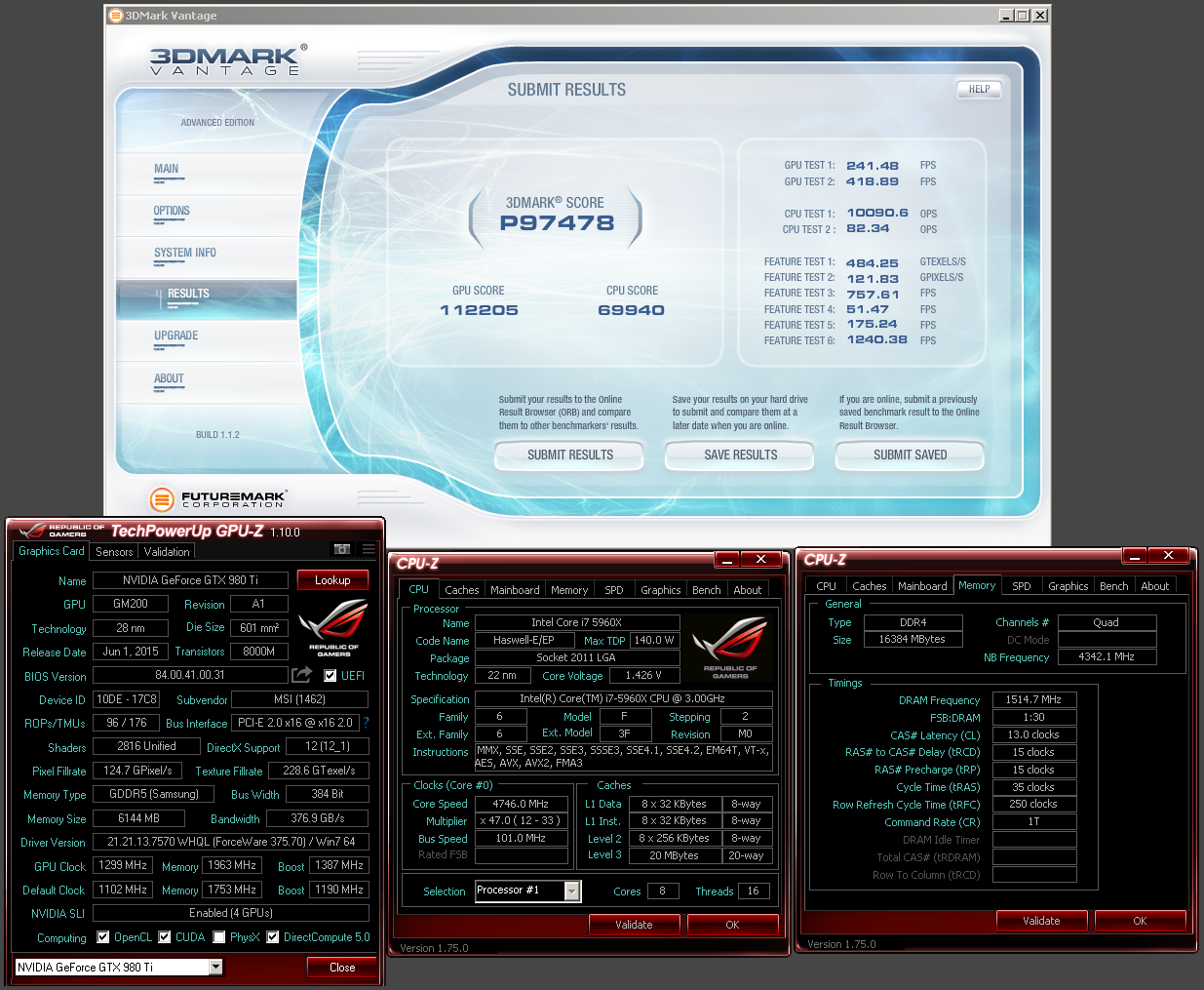The height and width of the screenshot is (990, 1204).
Task: Click the NB Frequency value 4342.1 MHz
Action: click(1107, 656)
